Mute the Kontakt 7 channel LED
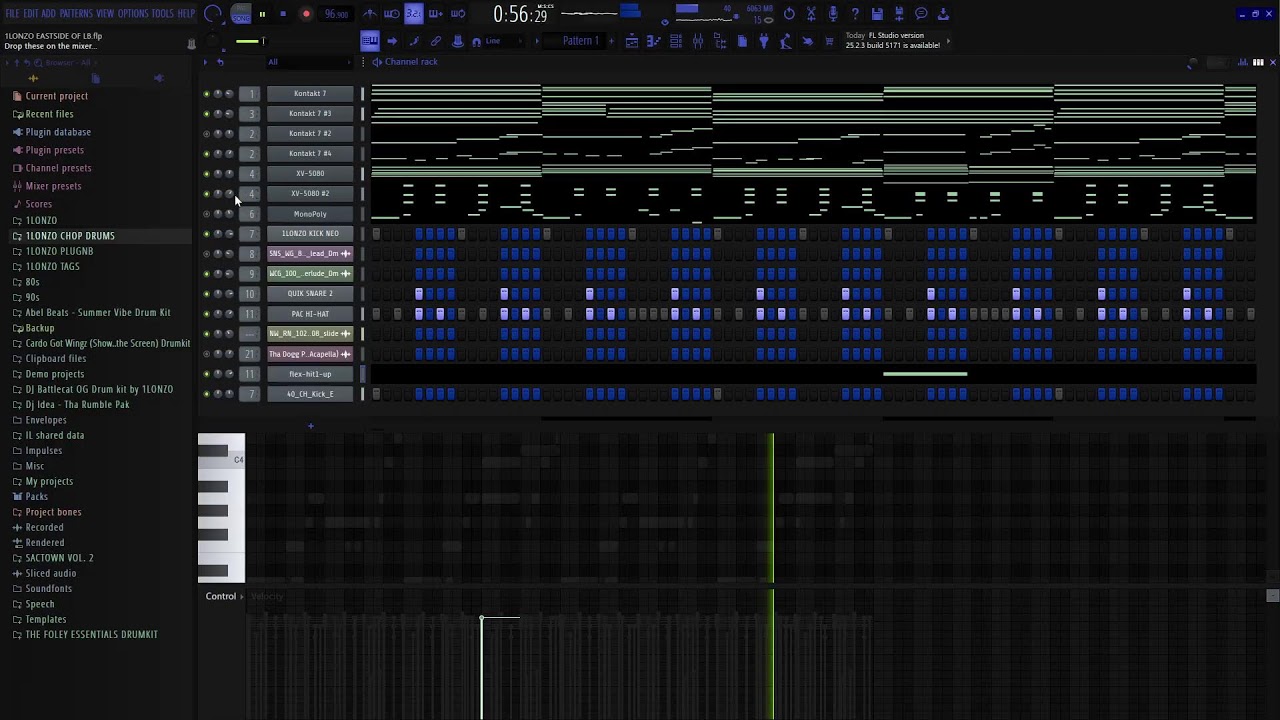 pyautogui.click(x=207, y=94)
